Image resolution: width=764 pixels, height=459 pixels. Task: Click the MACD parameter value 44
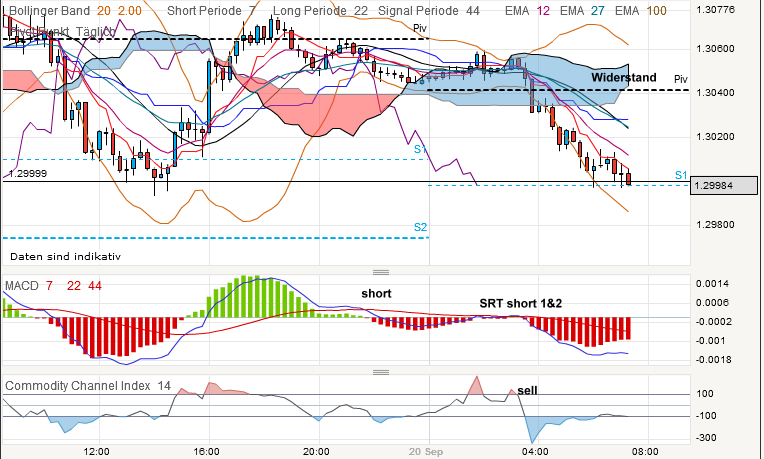(x=95, y=286)
